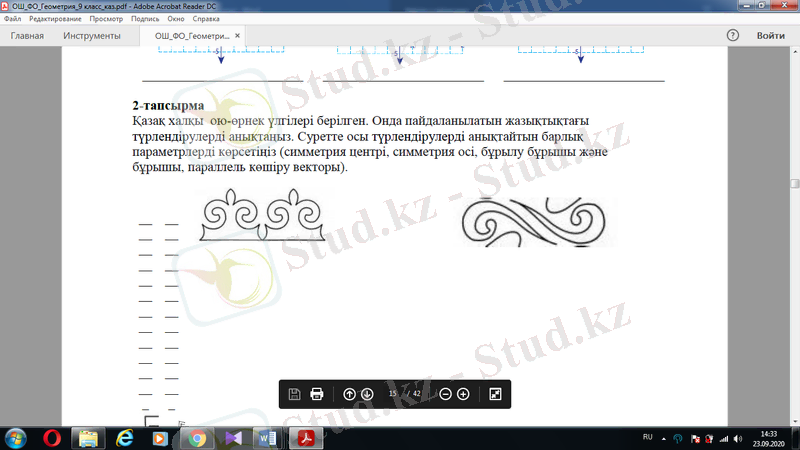Click the fit-page view icon in floating toolbar
This screenshot has height=450, width=800.
pyautogui.click(x=495, y=394)
